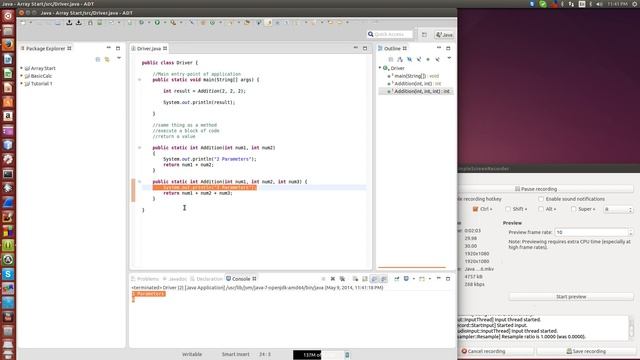Screen dimensions: 640x360
Task: Click the recorder log scrollbar
Action: [x=631, y=328]
